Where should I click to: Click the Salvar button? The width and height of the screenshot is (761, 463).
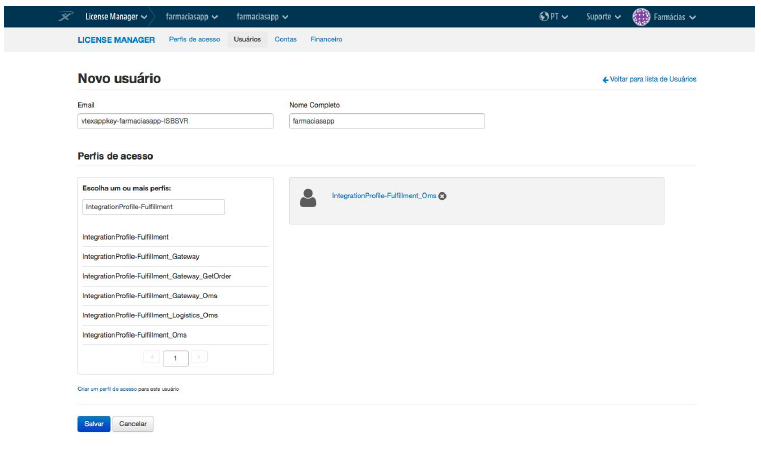pyautogui.click(x=93, y=424)
